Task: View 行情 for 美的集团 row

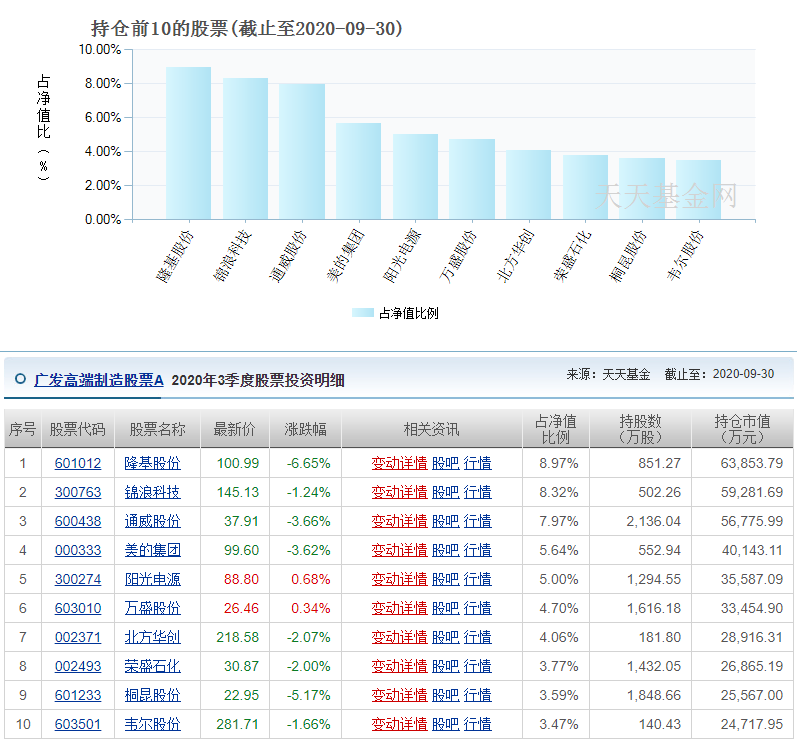Action: click(x=477, y=550)
